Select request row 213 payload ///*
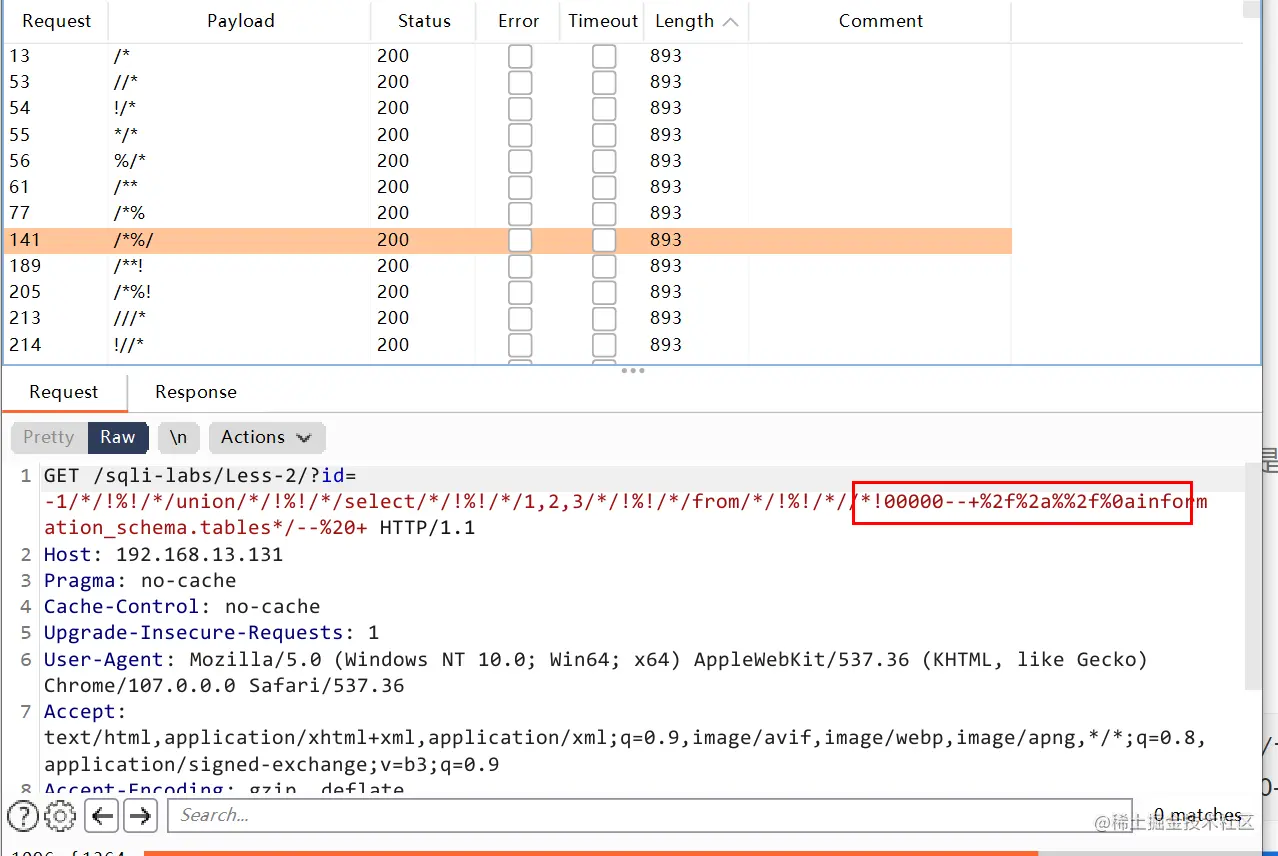 [x=508, y=318]
